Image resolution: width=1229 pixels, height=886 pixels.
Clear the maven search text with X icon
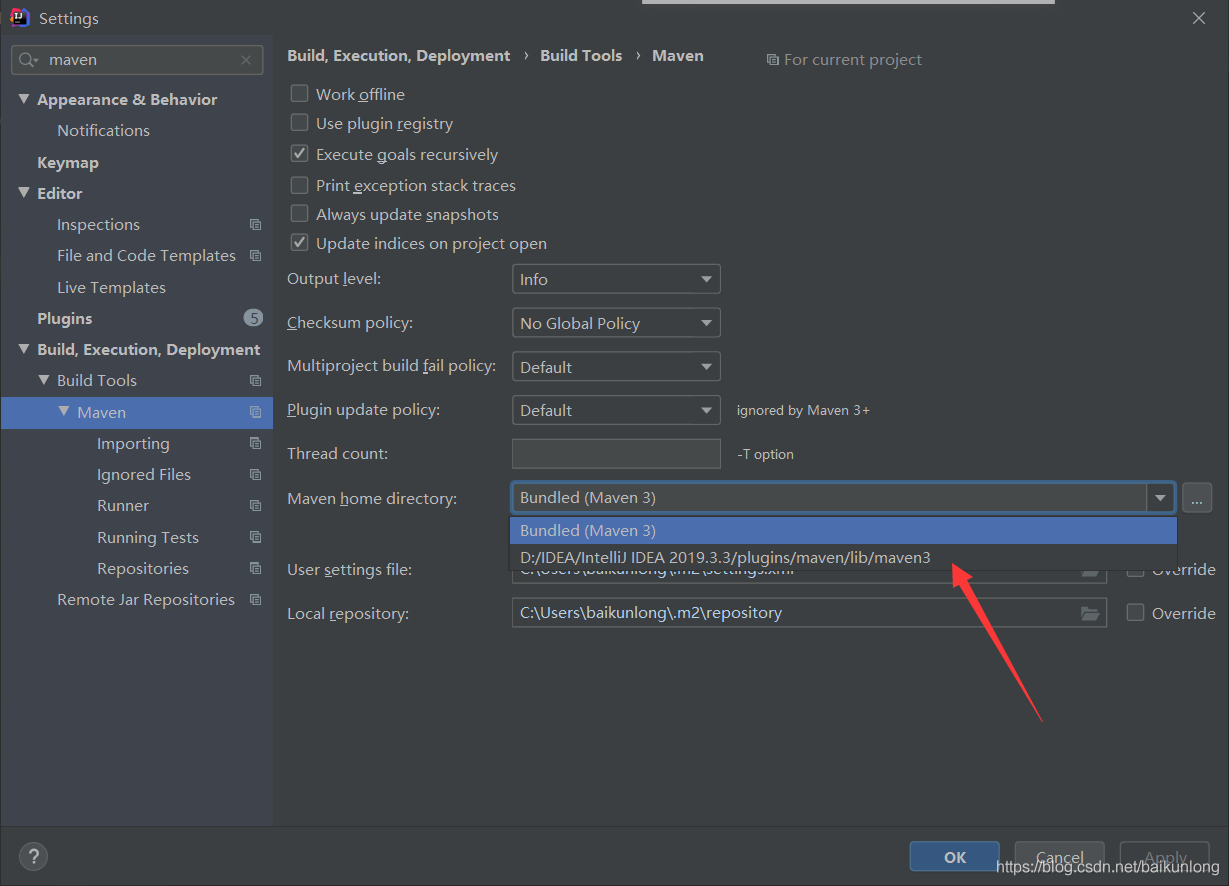point(246,60)
